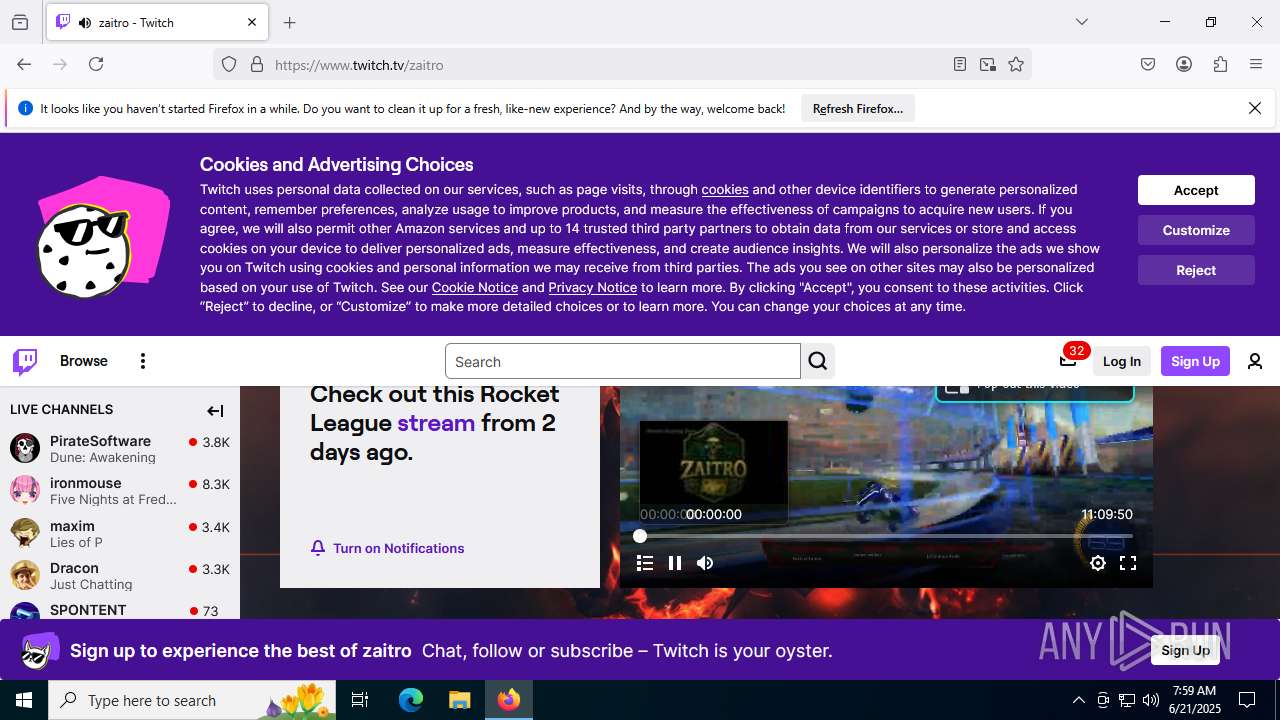The height and width of the screenshot is (720, 1280).
Task: Open picture-in-picture from address bar
Action: (988, 64)
